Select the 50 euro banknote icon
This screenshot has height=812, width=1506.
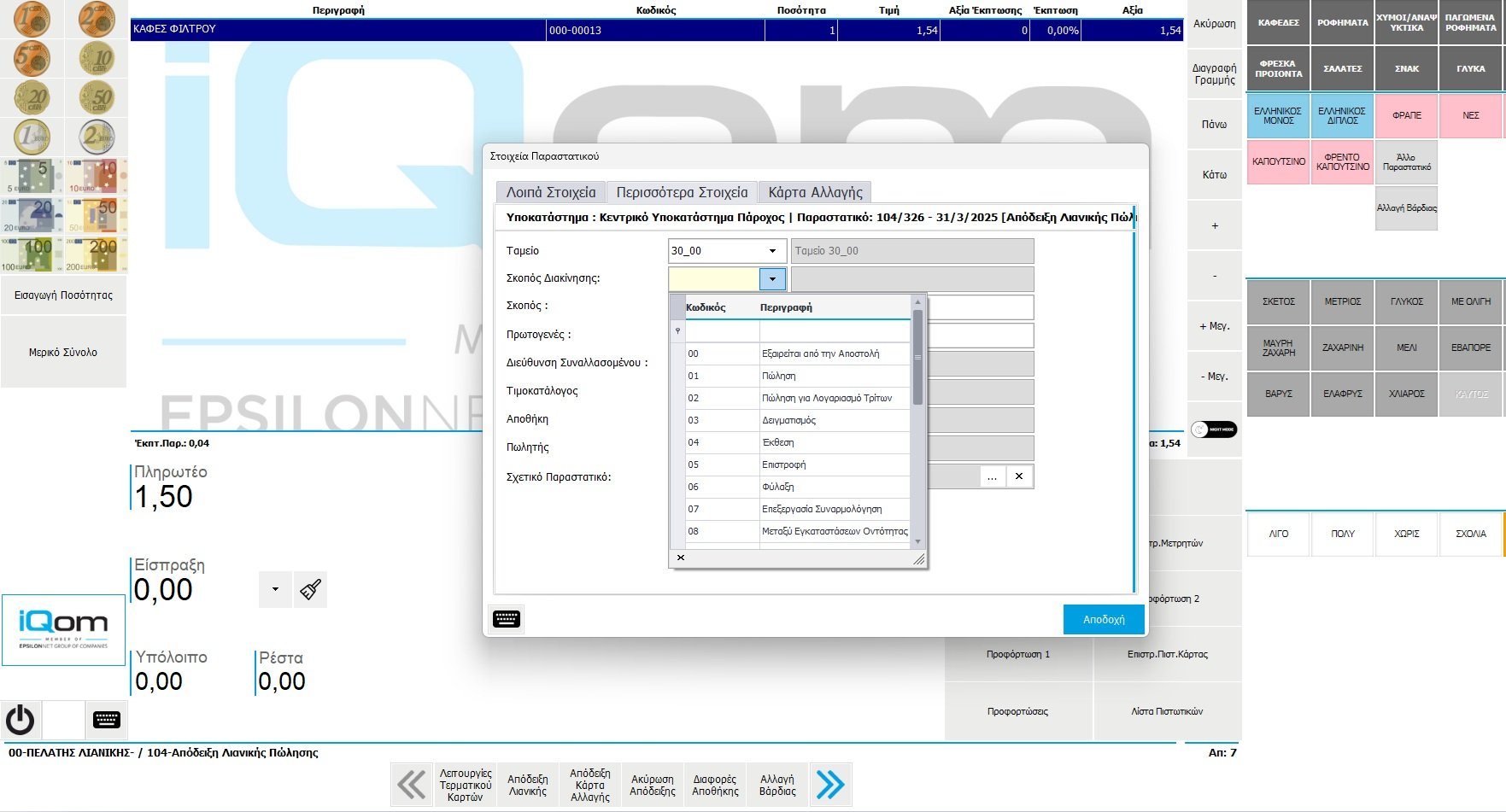pyautogui.click(x=97, y=215)
